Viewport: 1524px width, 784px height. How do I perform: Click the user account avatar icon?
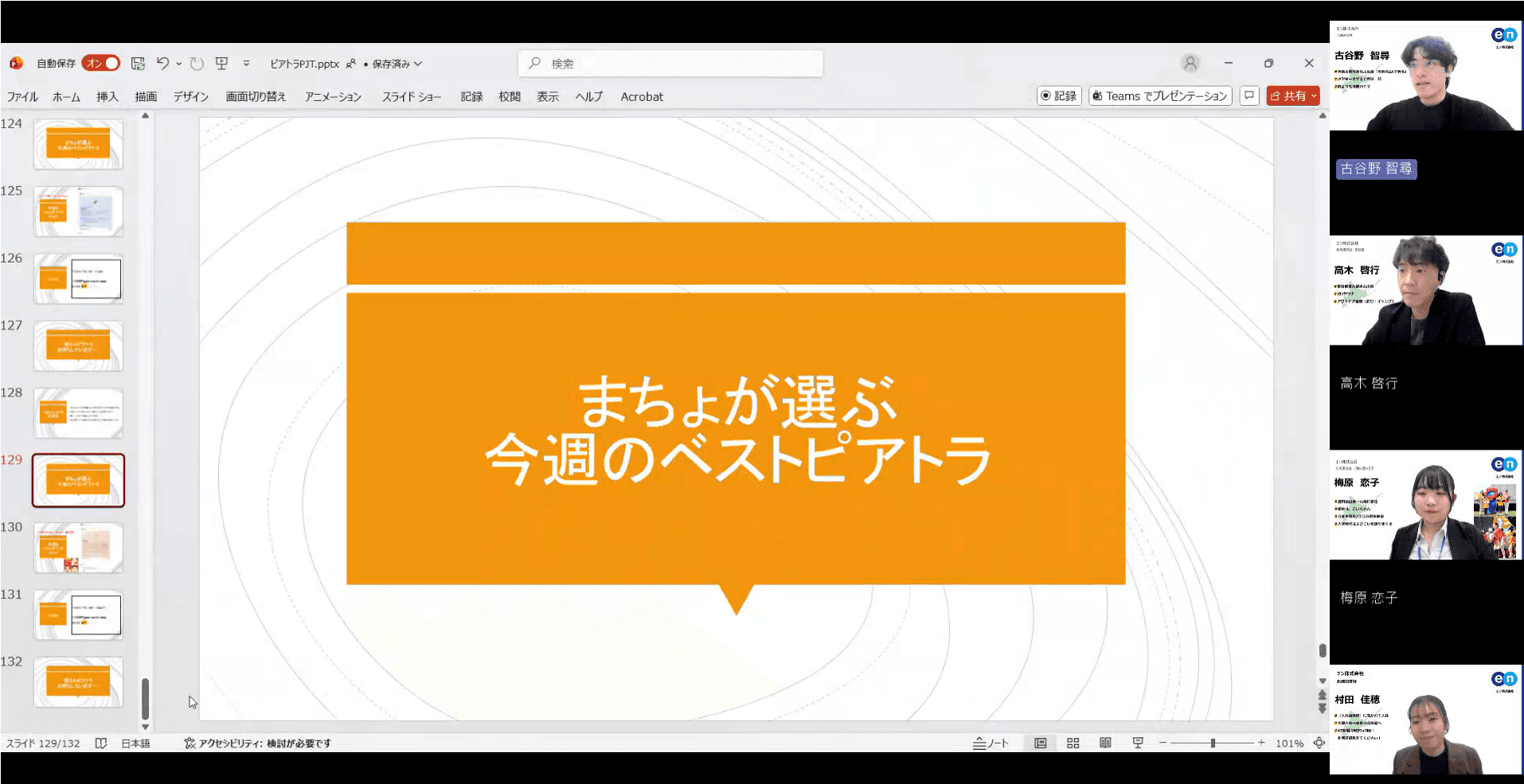click(1190, 64)
